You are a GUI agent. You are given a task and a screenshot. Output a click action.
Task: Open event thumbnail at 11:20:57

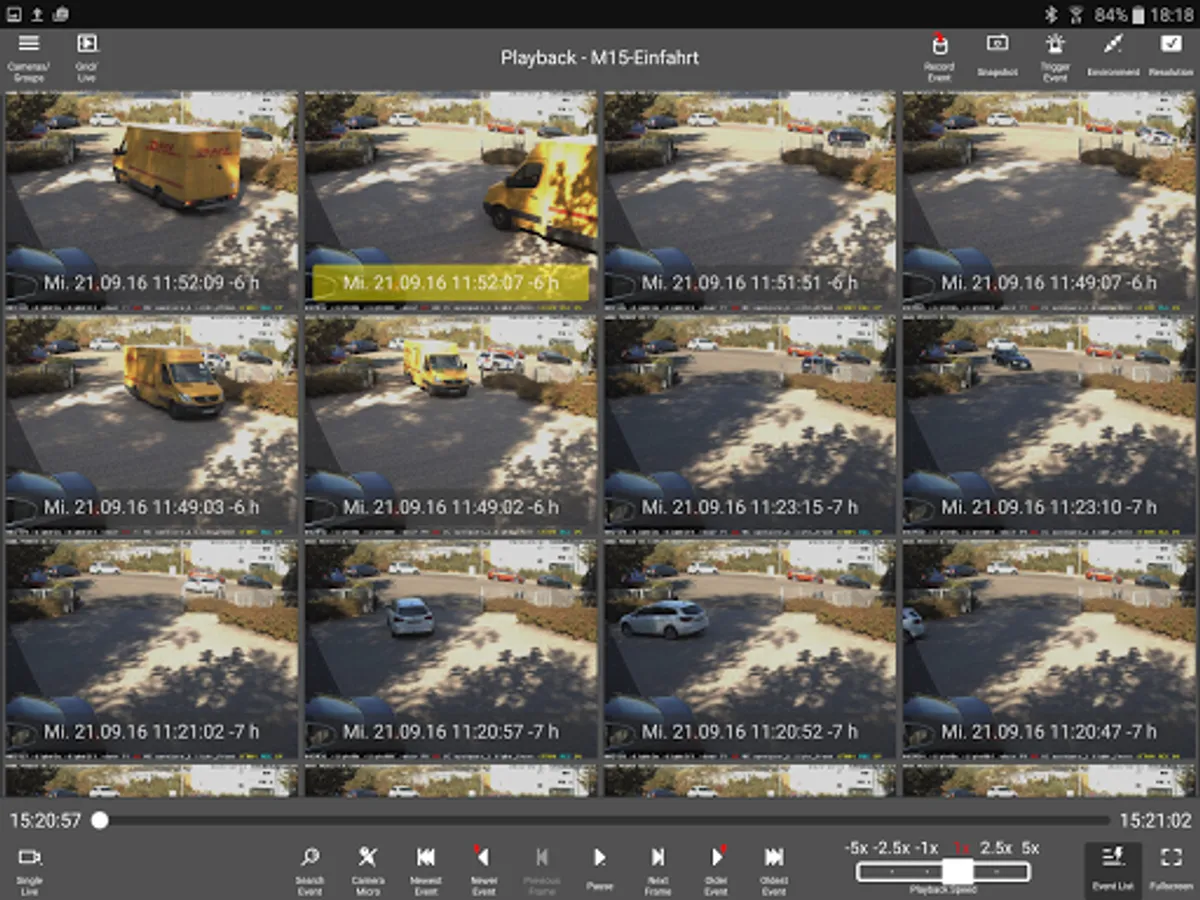pos(450,648)
